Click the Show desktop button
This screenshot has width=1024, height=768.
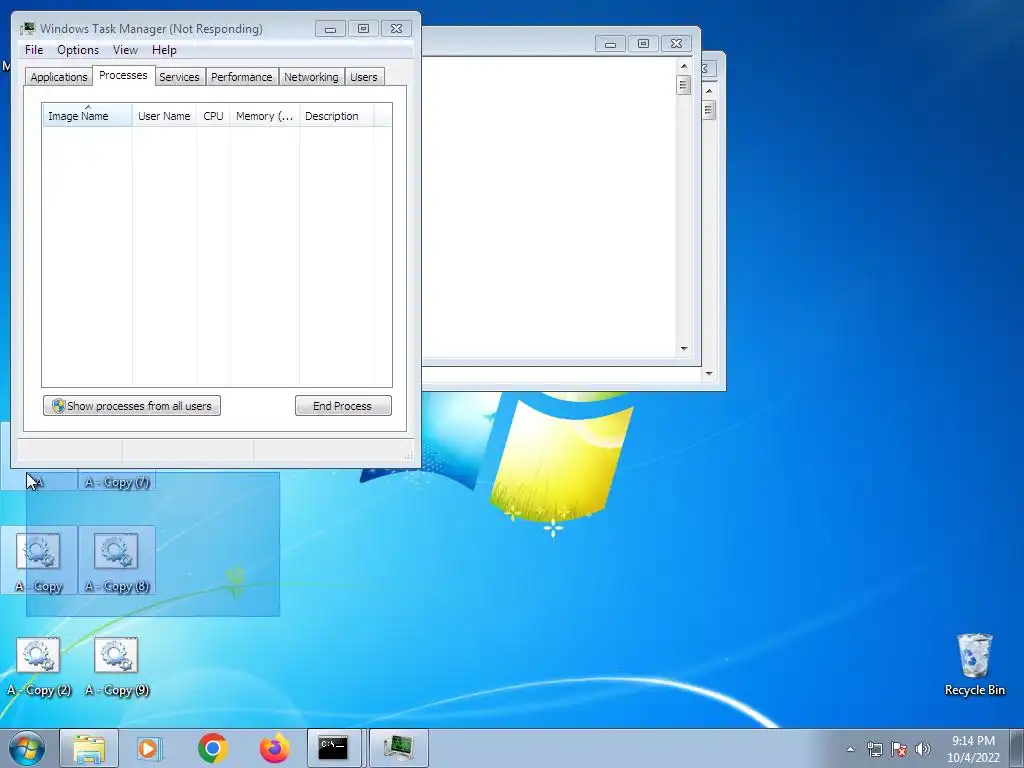[x=1017, y=748]
